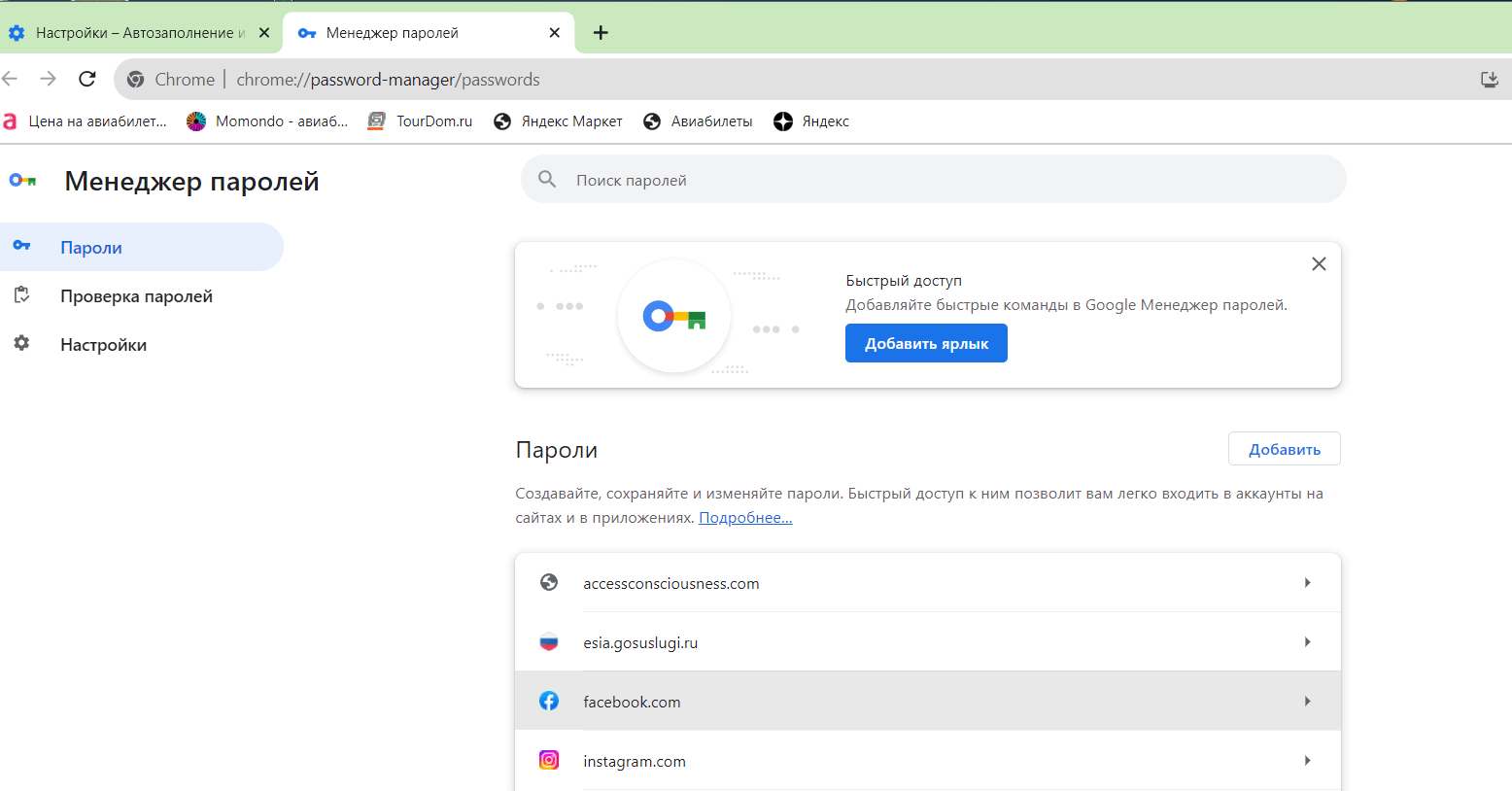Image resolution: width=1512 pixels, height=791 pixels.
Task: Expand facebook.com with its arrow
Action: (x=1307, y=702)
